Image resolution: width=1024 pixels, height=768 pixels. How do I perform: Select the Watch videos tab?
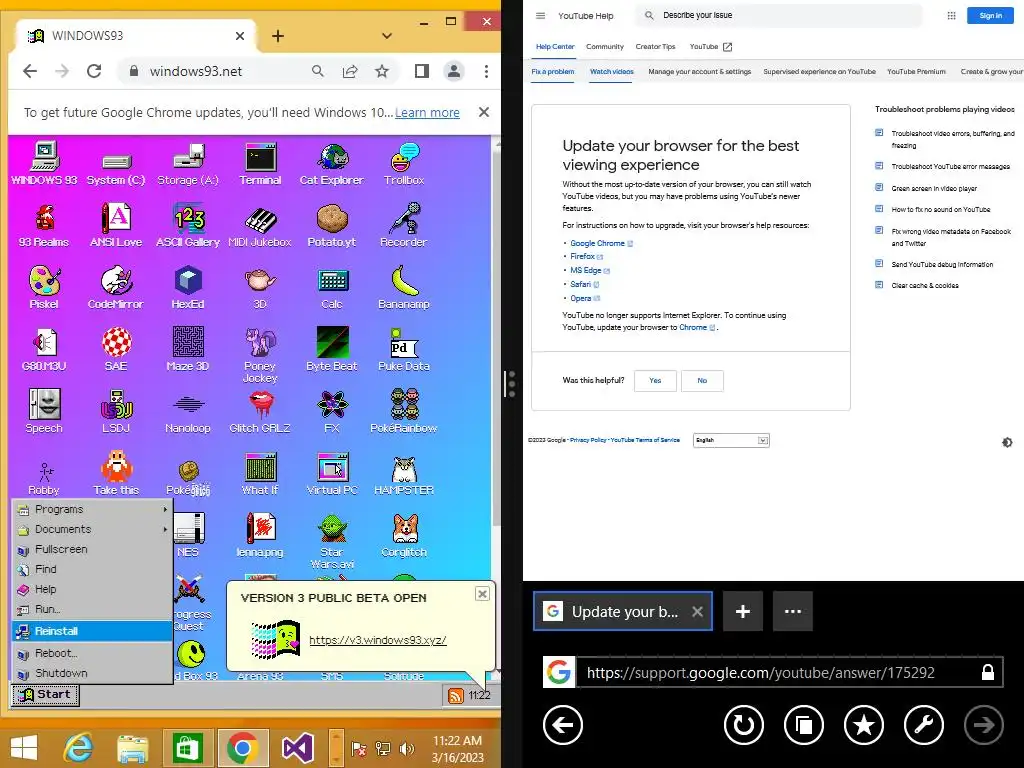[612, 72]
